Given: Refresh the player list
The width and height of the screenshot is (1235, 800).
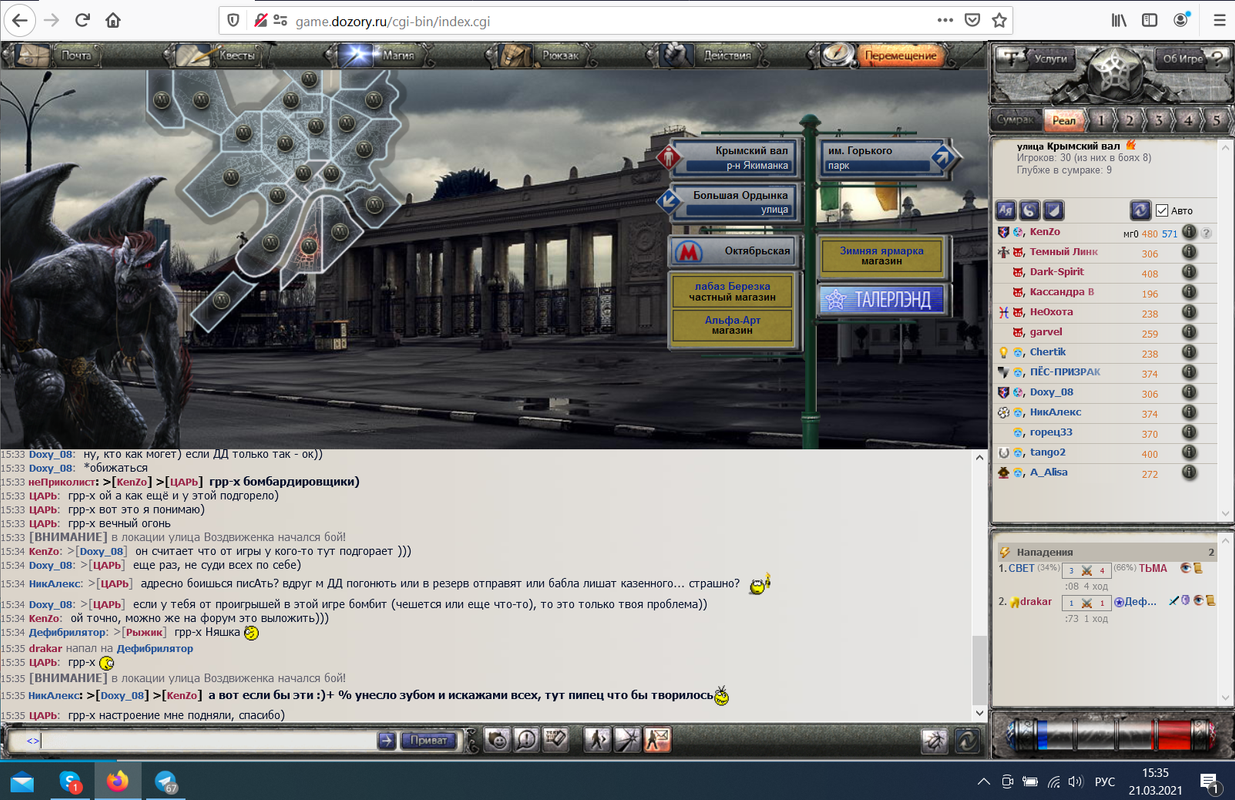Looking at the screenshot, I should pyautogui.click(x=1140, y=210).
